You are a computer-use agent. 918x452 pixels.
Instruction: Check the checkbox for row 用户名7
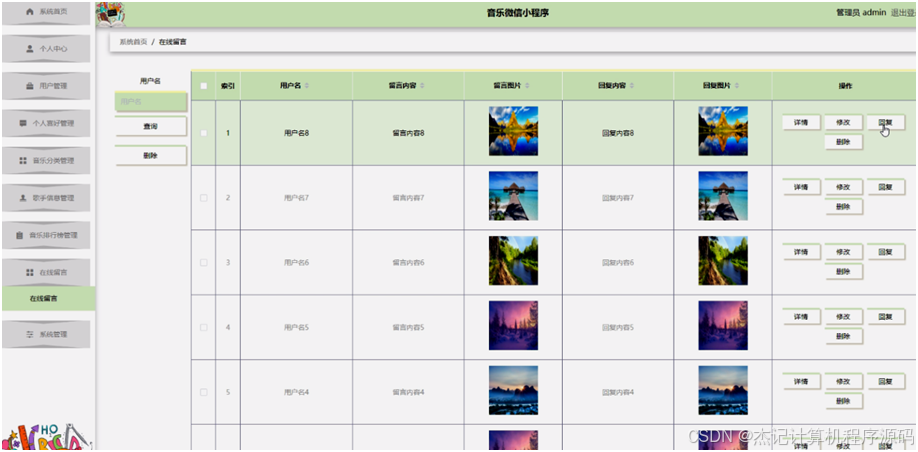point(204,198)
